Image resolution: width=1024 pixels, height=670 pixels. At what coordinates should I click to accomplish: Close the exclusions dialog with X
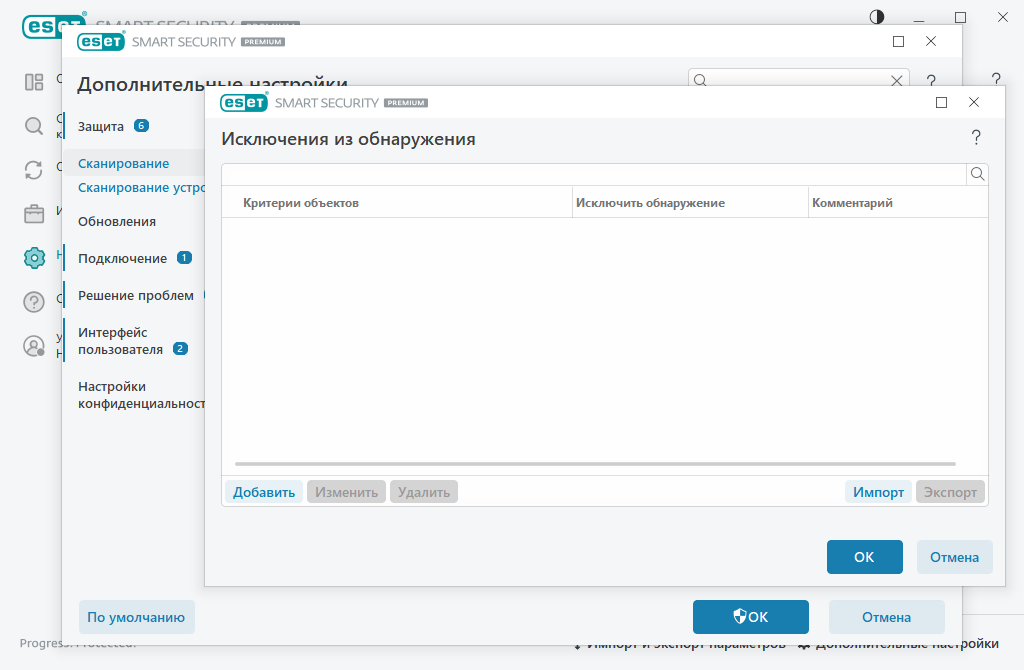click(974, 103)
